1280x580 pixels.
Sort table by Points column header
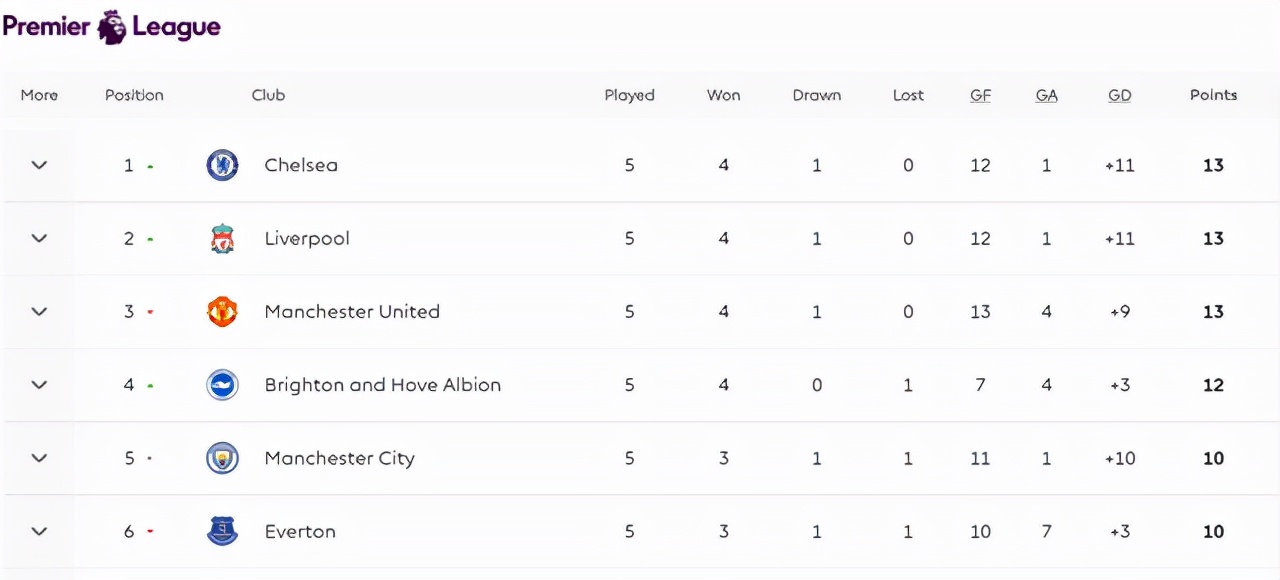(x=1213, y=95)
